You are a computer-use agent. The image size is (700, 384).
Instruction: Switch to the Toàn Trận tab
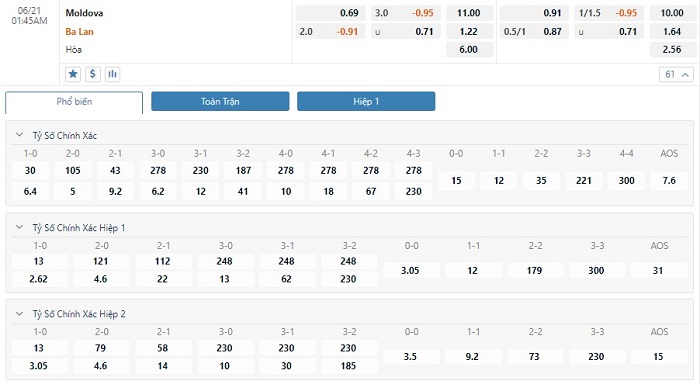pyautogui.click(x=220, y=101)
